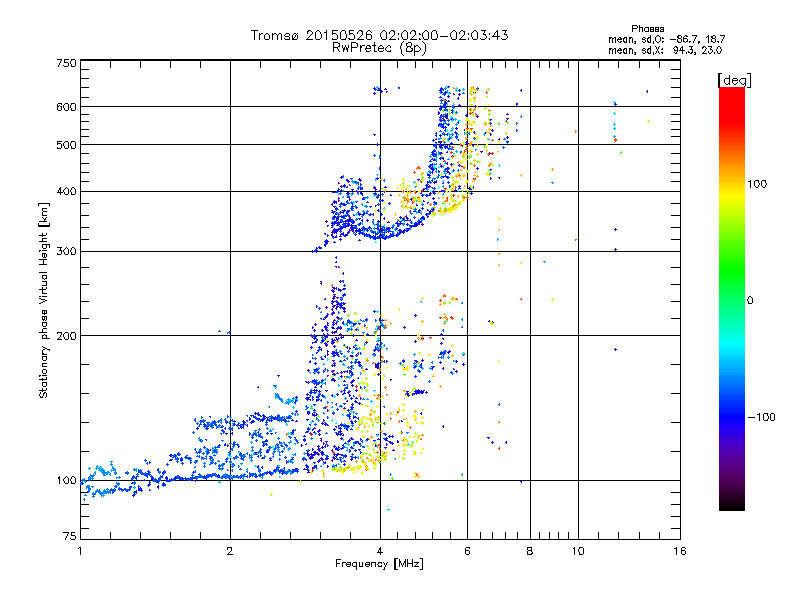Image resolution: width=800 pixels, height=600 pixels.
Task: Click the y-axis '600' tick label
Action: point(66,107)
